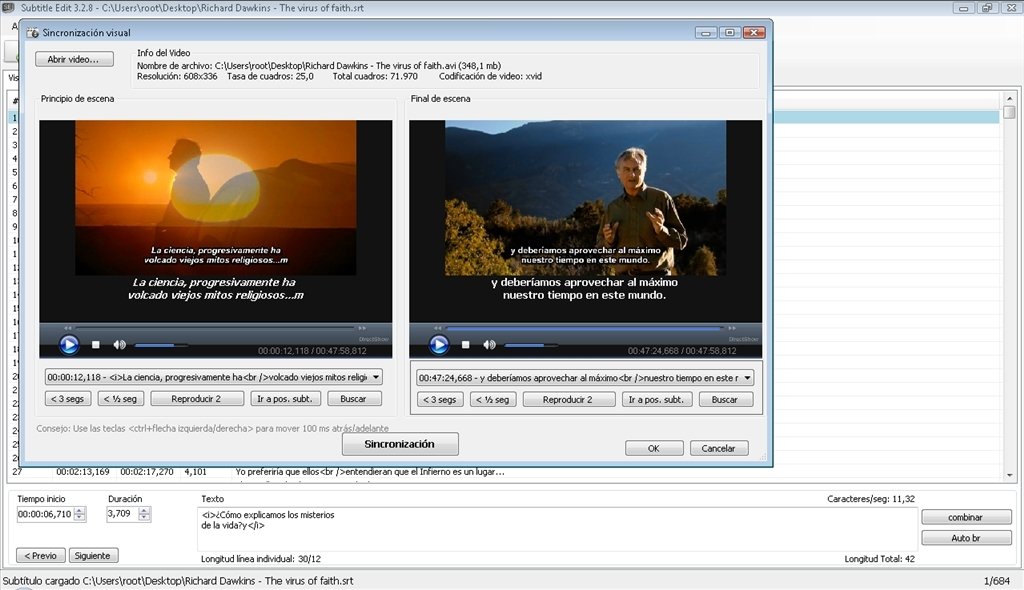Click Buscar under Final de escena
The height and width of the screenshot is (590, 1024).
[725, 399]
